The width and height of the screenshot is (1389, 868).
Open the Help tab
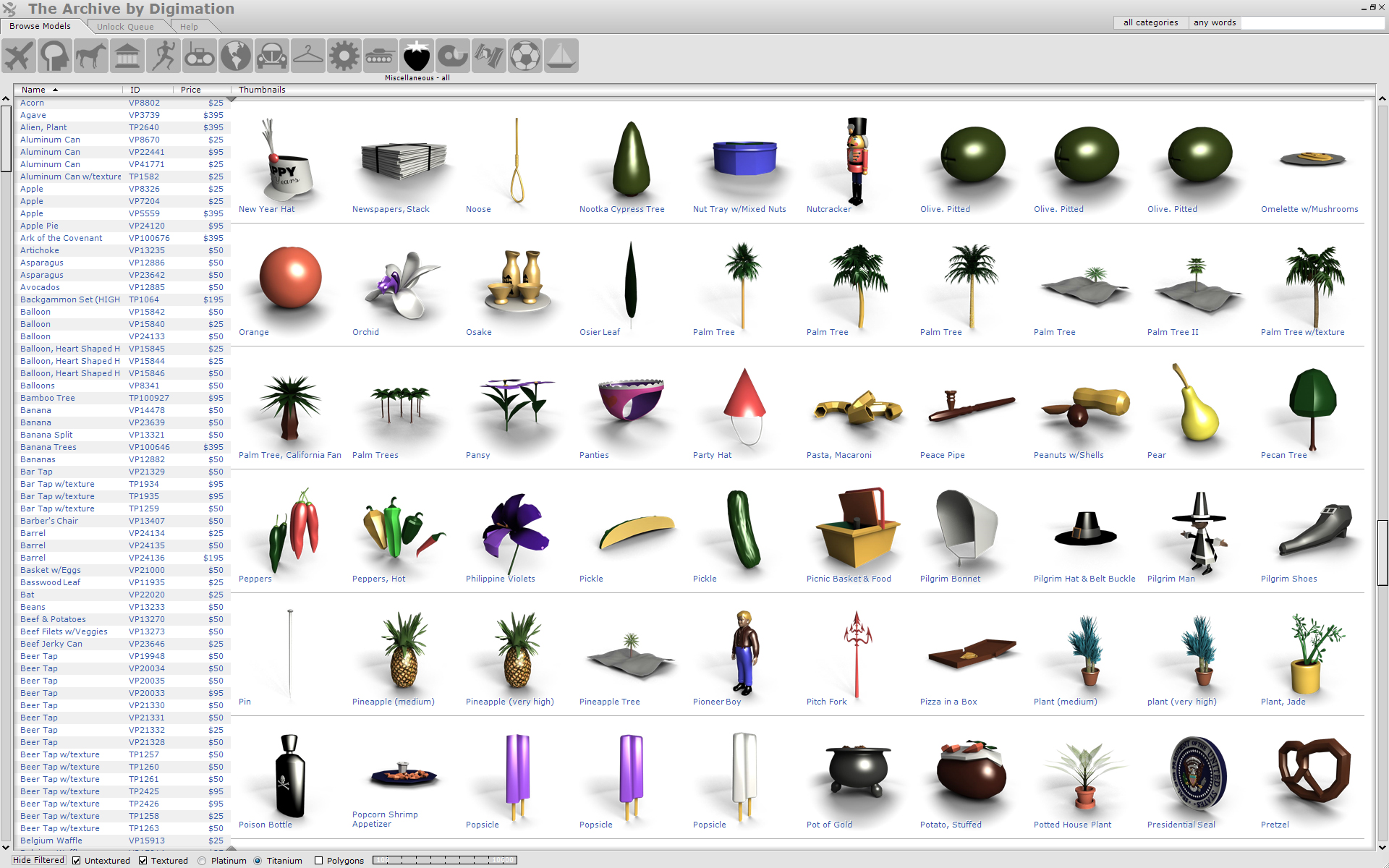190,27
